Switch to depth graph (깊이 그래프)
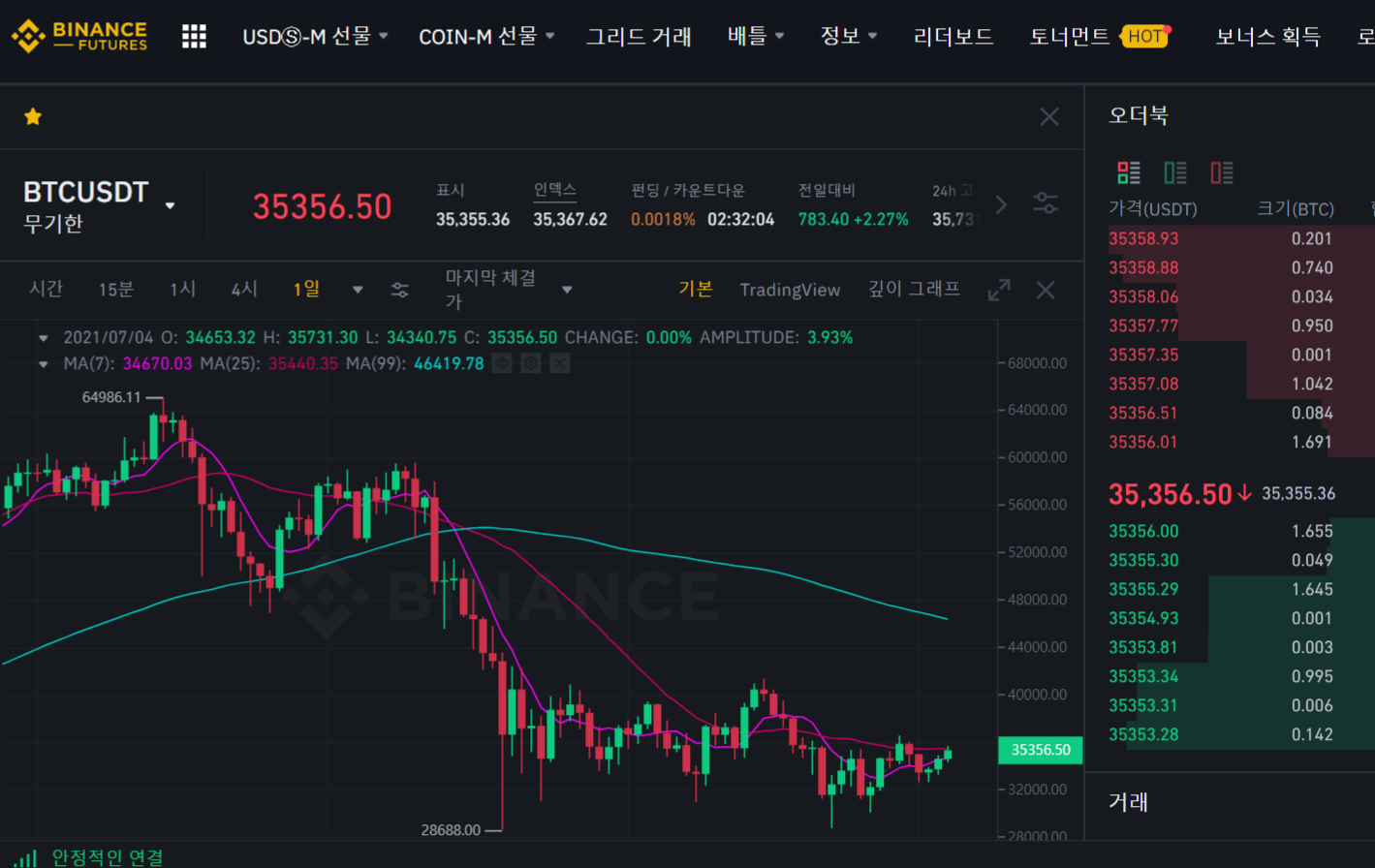The image size is (1375, 868). pos(914,289)
